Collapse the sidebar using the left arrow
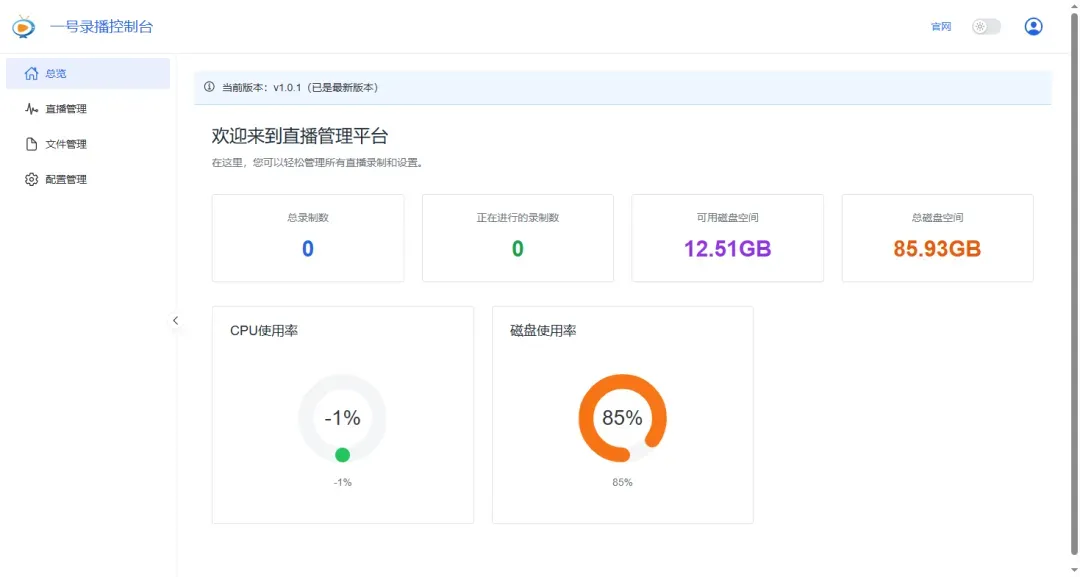The image size is (1080, 577). [x=176, y=320]
